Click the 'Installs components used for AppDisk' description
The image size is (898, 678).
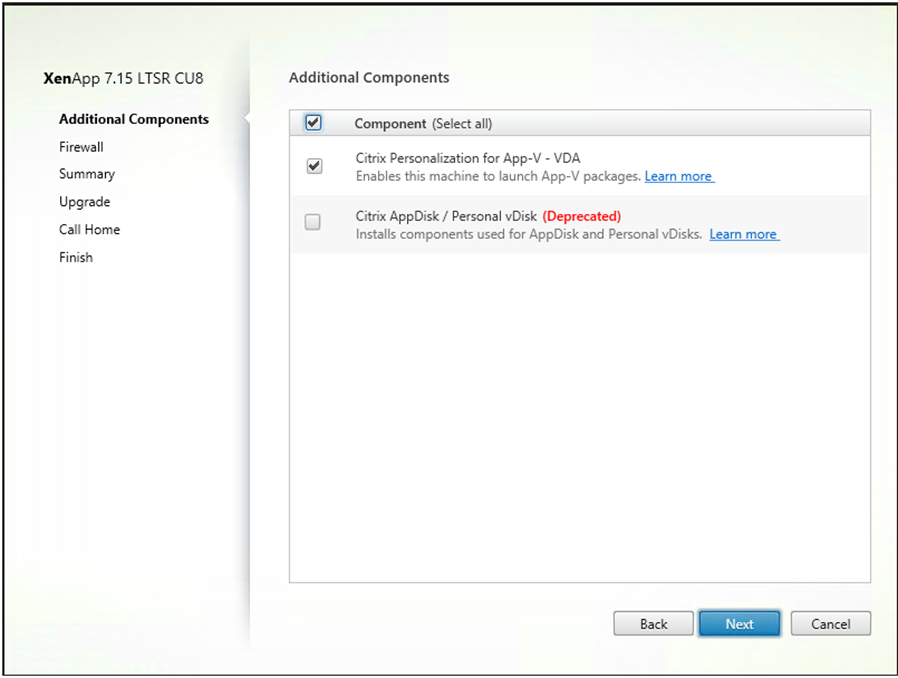[529, 234]
